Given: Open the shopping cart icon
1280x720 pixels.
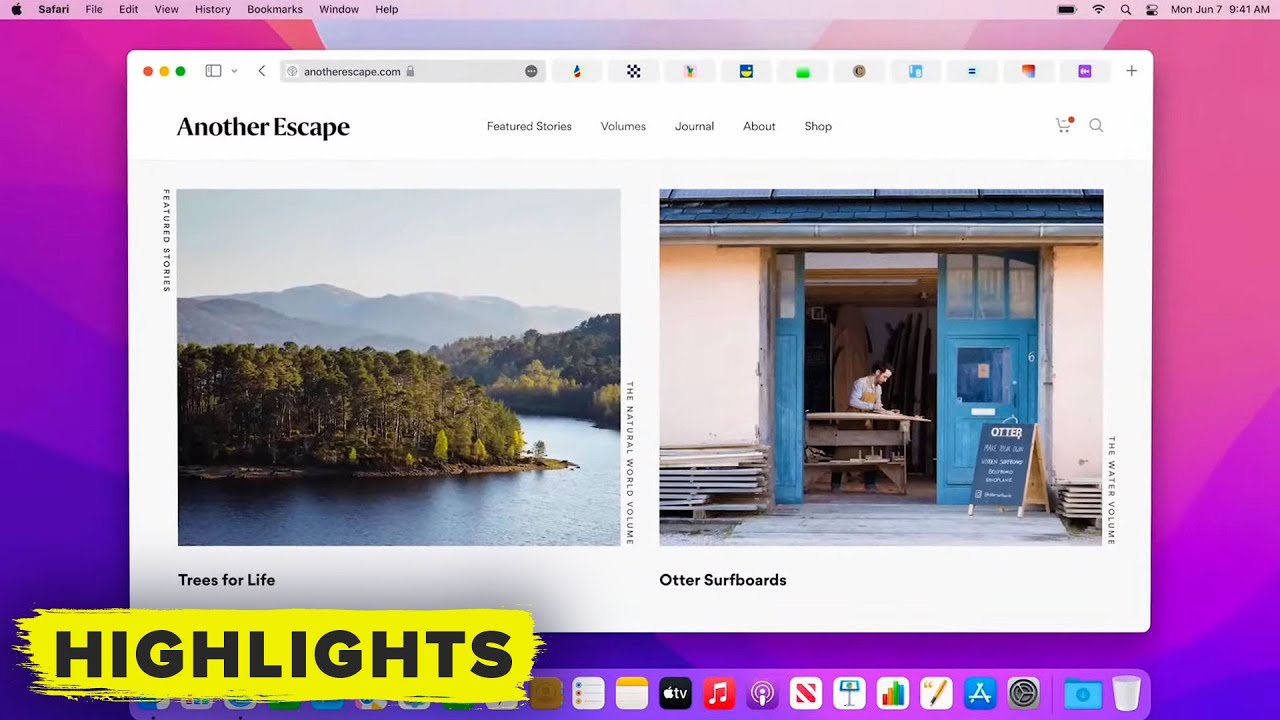Looking at the screenshot, I should [1064, 125].
